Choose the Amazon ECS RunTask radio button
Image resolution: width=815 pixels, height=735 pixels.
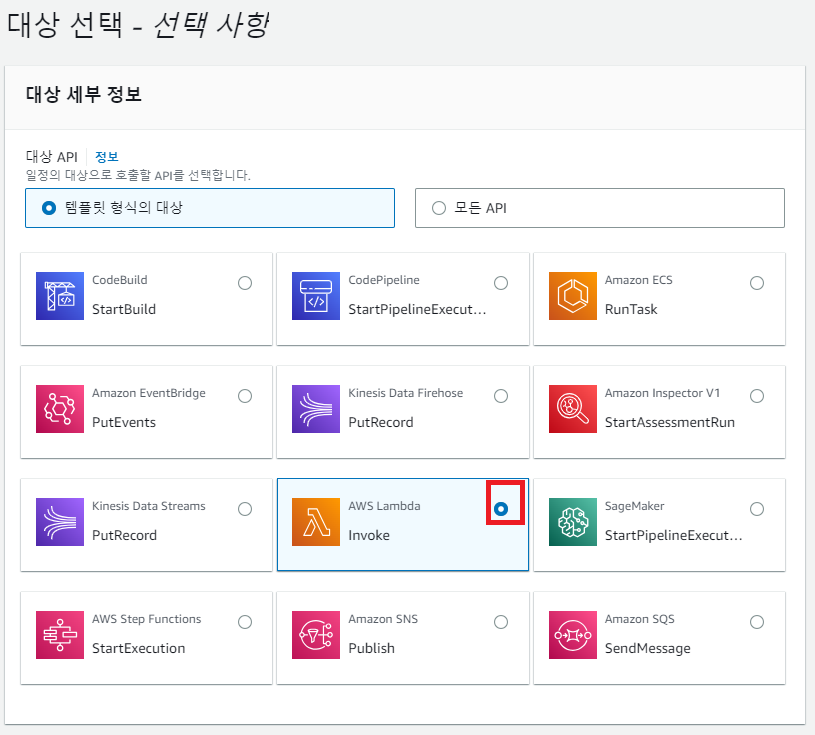757,283
